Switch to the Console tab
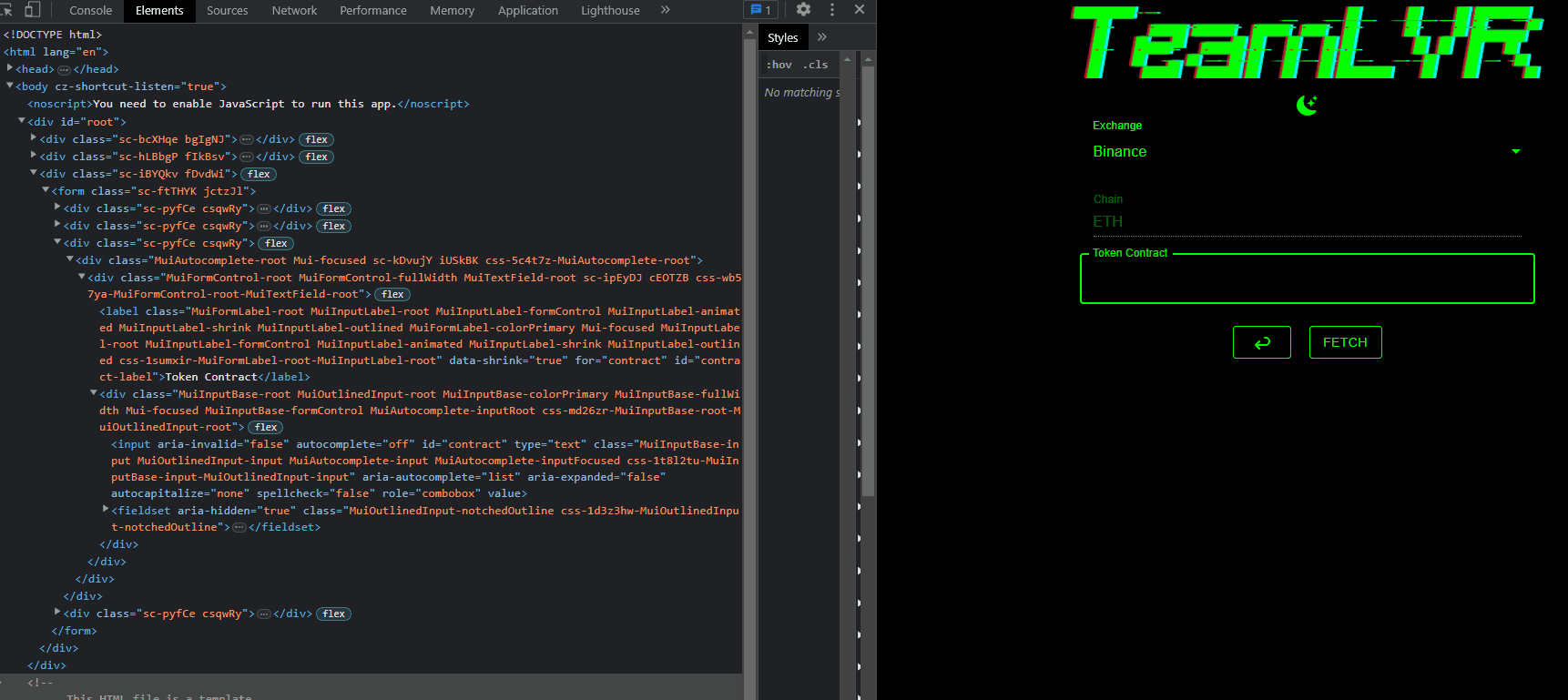 coord(90,10)
